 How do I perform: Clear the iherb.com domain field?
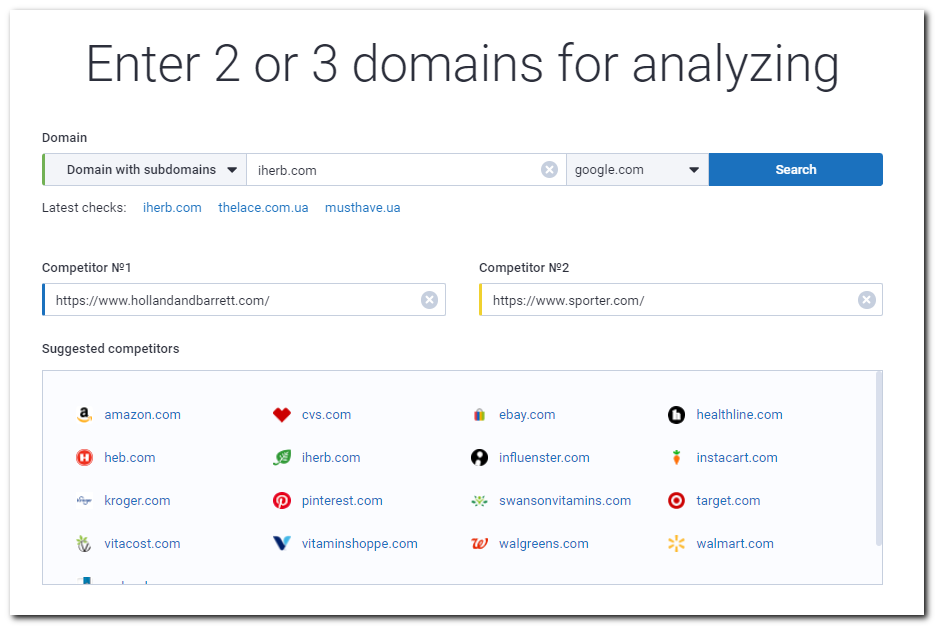click(x=549, y=170)
